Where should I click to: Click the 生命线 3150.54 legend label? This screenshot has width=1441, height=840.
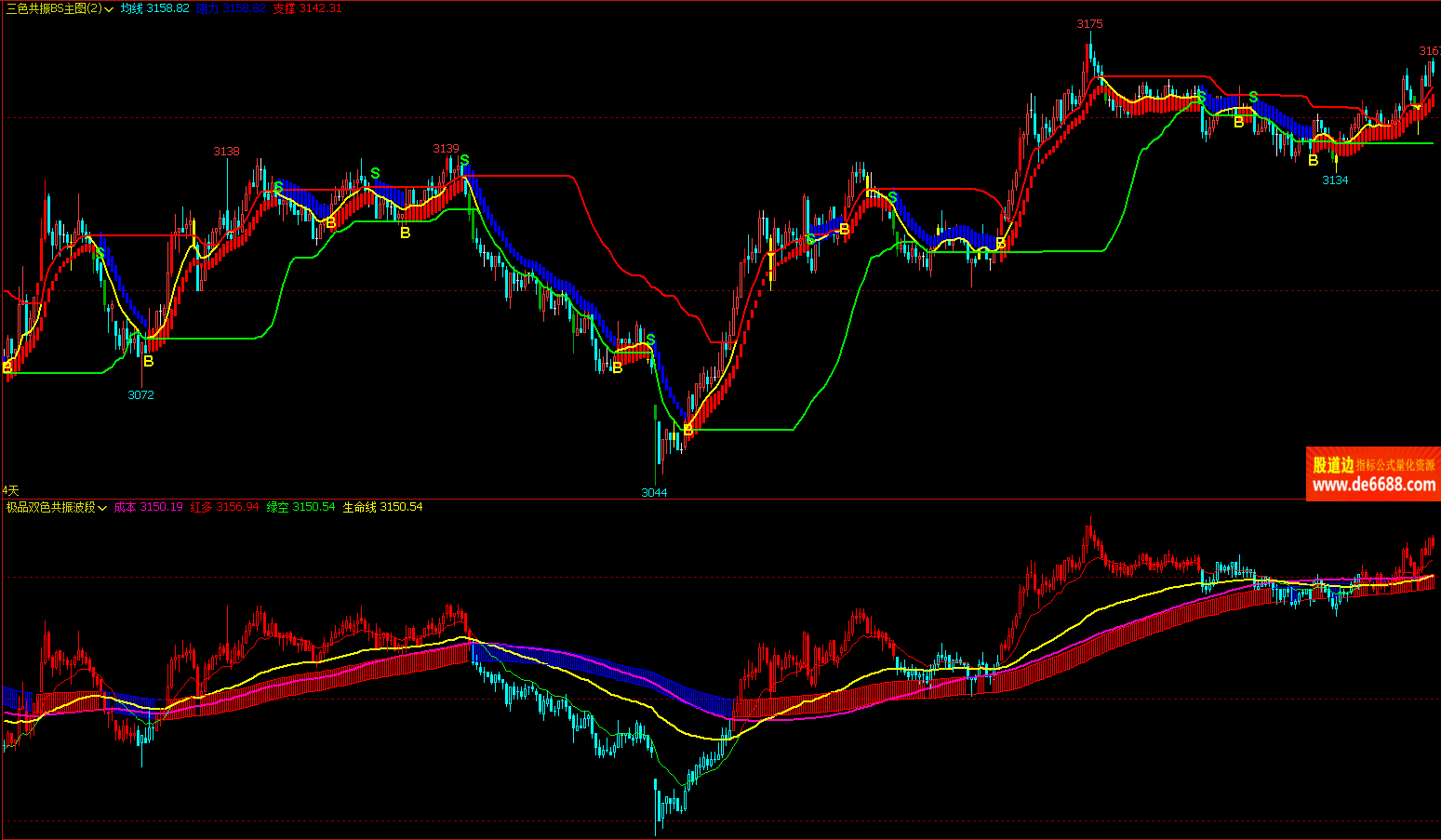pyautogui.click(x=382, y=507)
